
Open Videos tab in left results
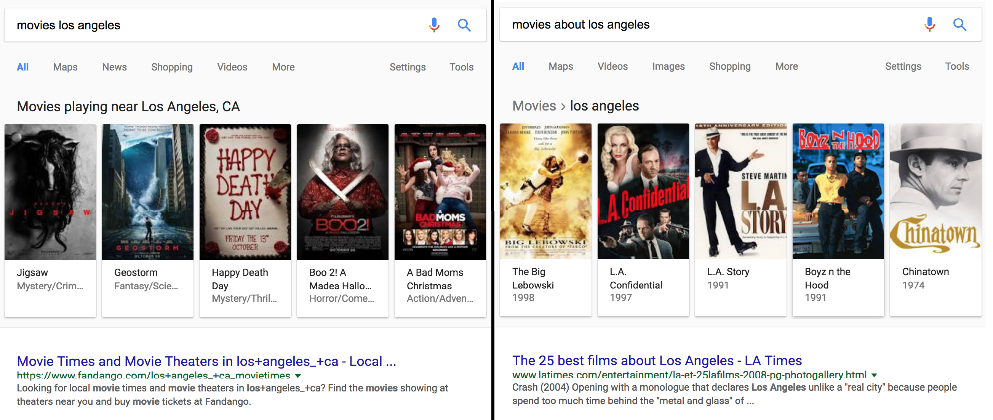[232, 67]
